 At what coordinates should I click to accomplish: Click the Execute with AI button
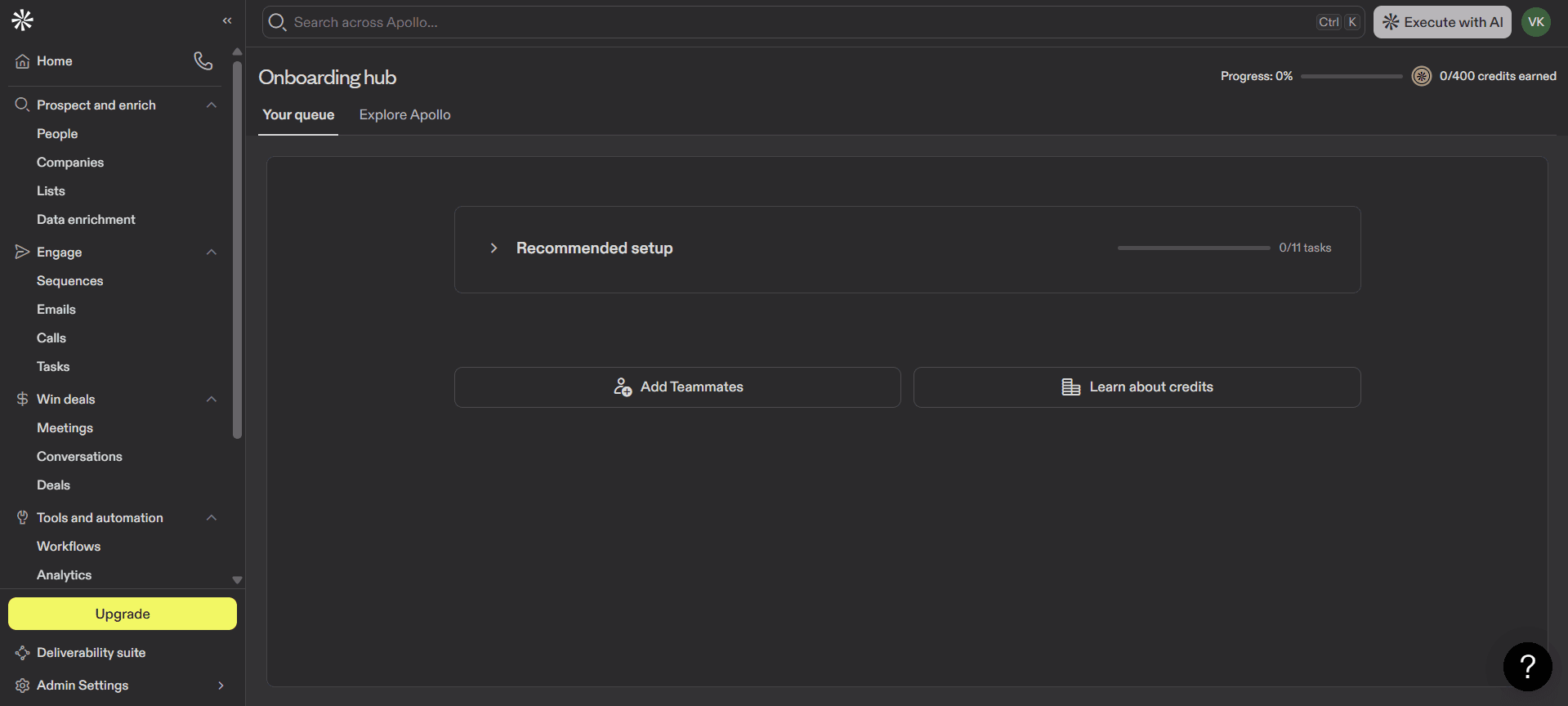(1442, 22)
